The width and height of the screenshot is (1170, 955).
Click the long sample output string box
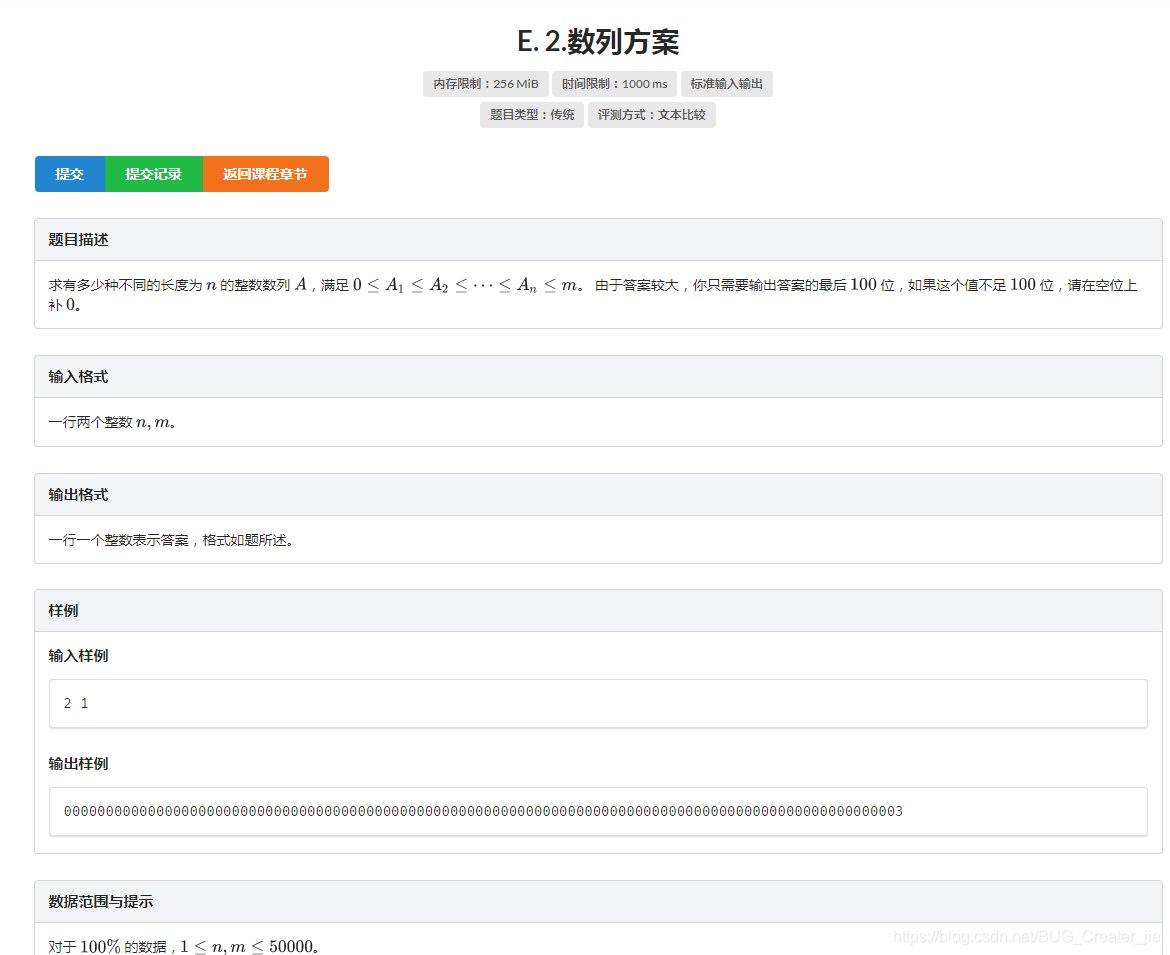598,812
